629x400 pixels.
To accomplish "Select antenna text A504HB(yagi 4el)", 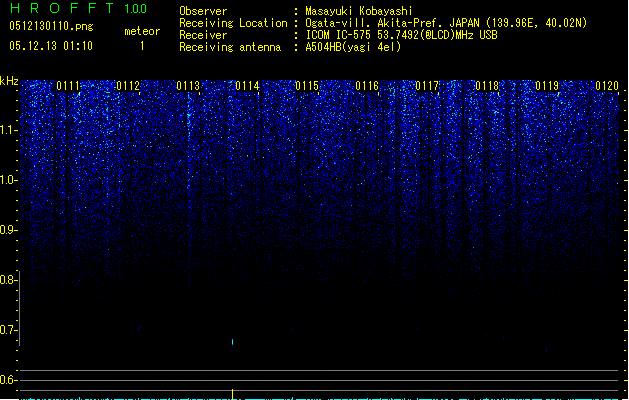I will coord(353,47).
